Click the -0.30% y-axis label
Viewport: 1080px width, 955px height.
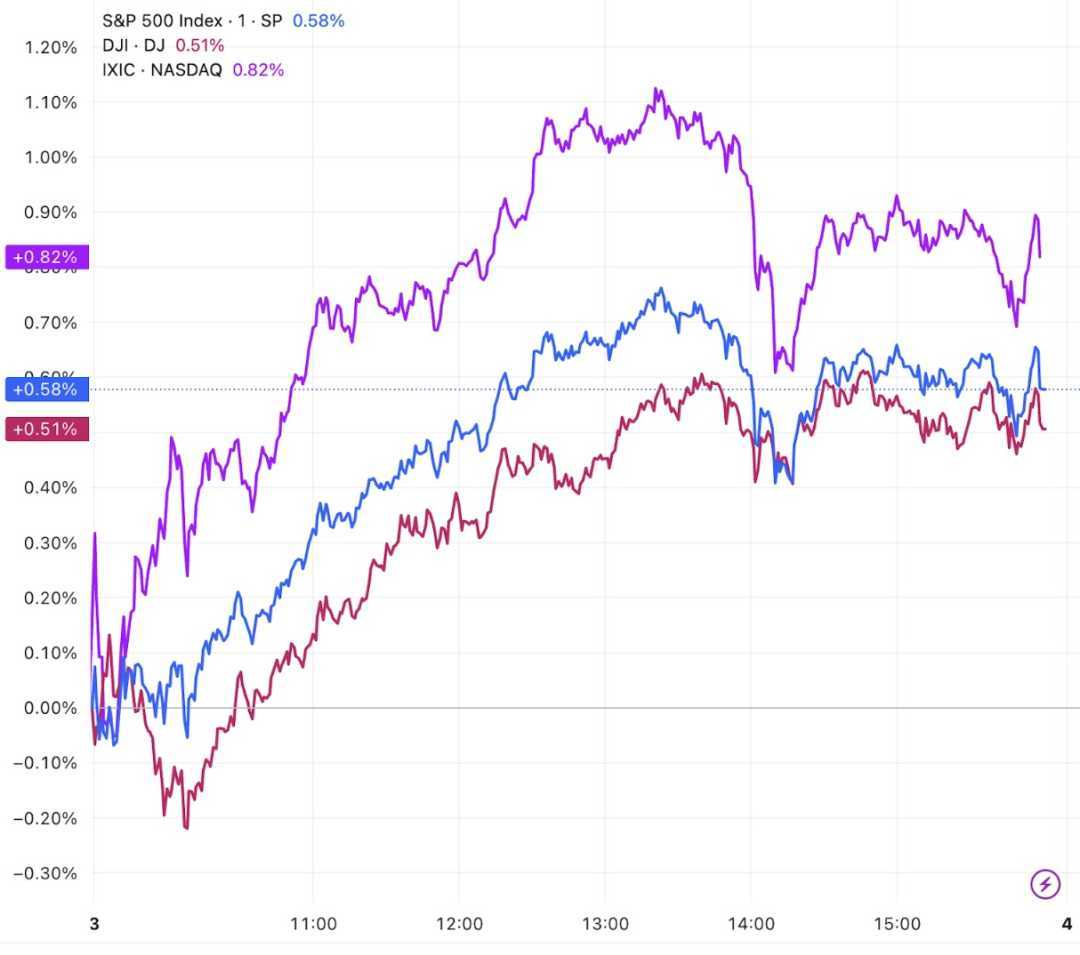coord(45,873)
